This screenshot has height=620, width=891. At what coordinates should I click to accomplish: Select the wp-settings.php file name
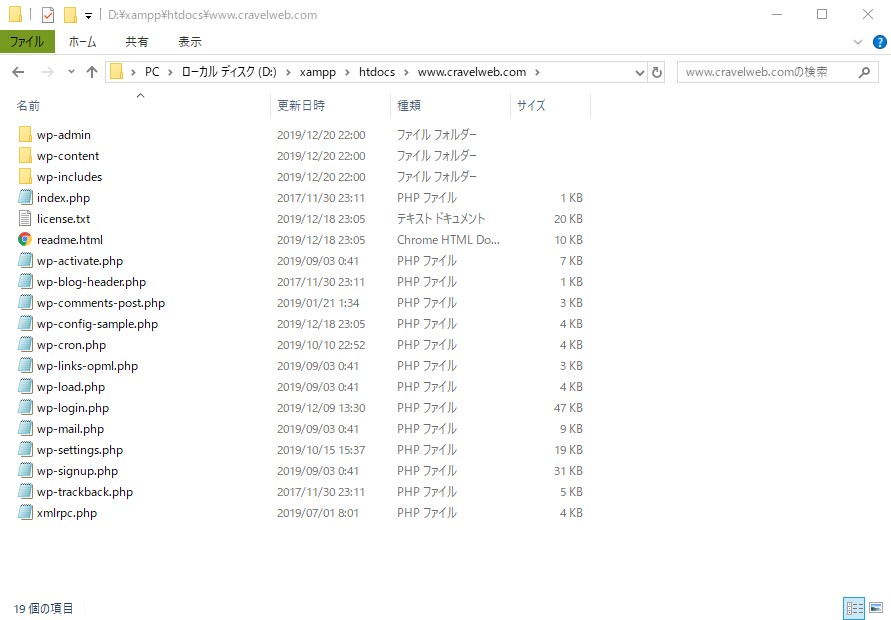(80, 450)
